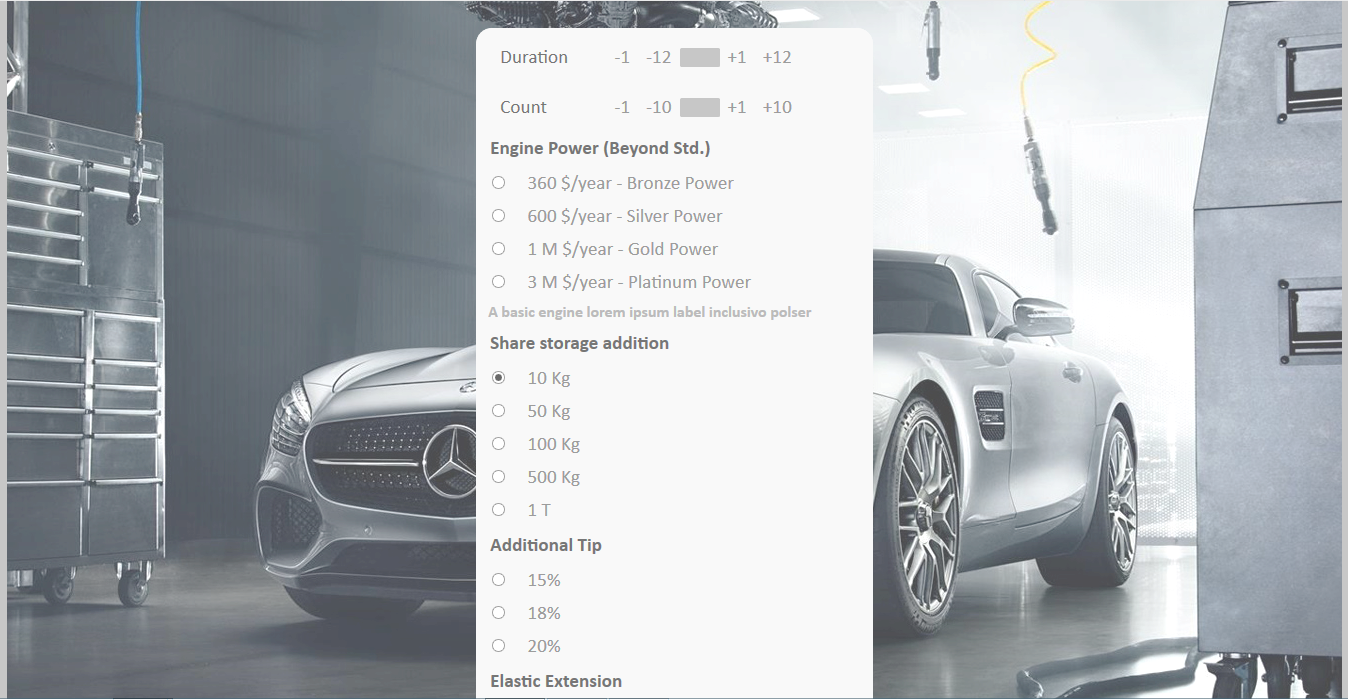Increase Duration by 1
Image resolution: width=1348 pixels, height=700 pixels.
[737, 57]
